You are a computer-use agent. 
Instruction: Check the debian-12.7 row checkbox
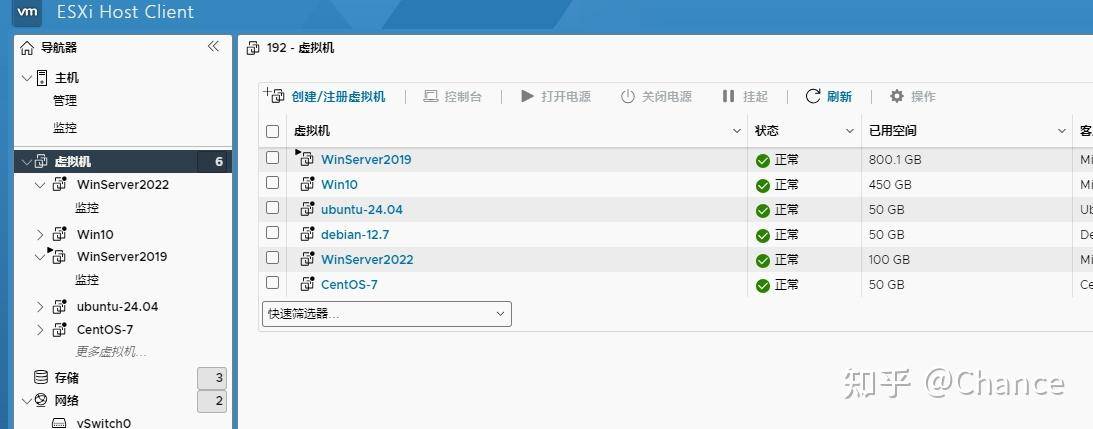(x=273, y=233)
